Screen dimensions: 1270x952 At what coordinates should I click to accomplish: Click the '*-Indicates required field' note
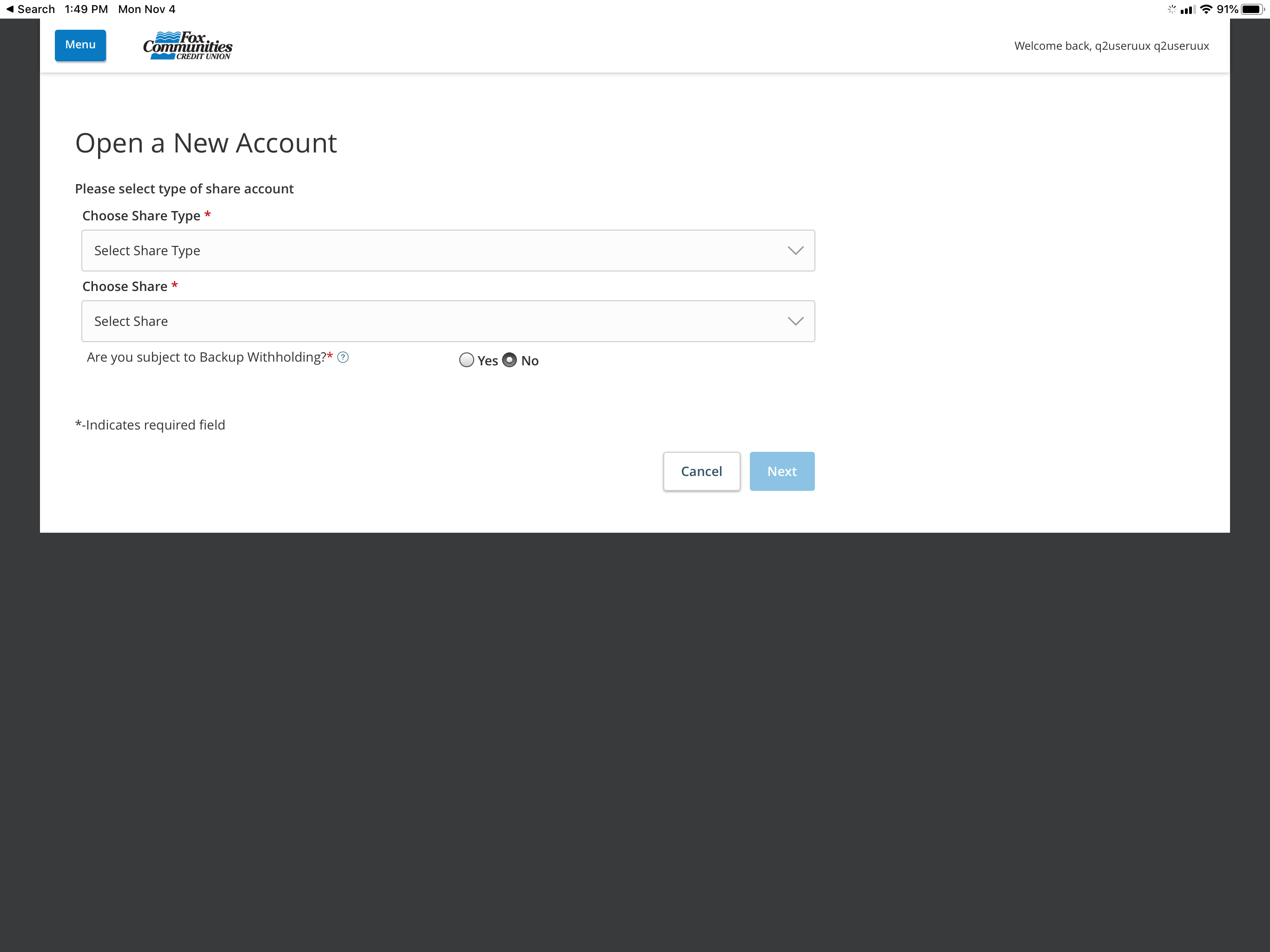click(150, 425)
